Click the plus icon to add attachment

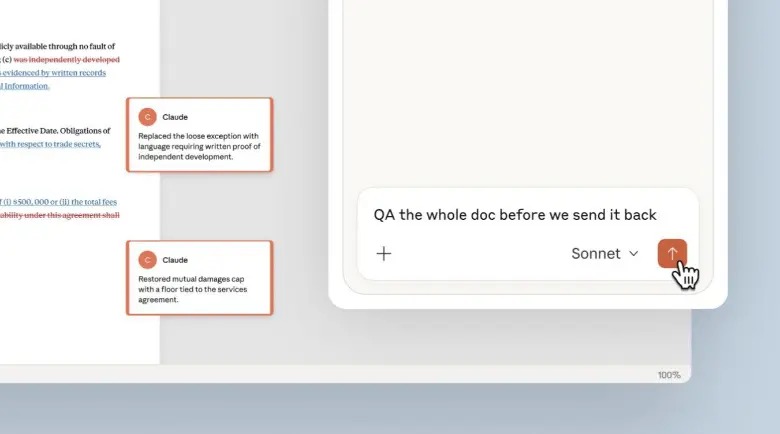(x=384, y=254)
